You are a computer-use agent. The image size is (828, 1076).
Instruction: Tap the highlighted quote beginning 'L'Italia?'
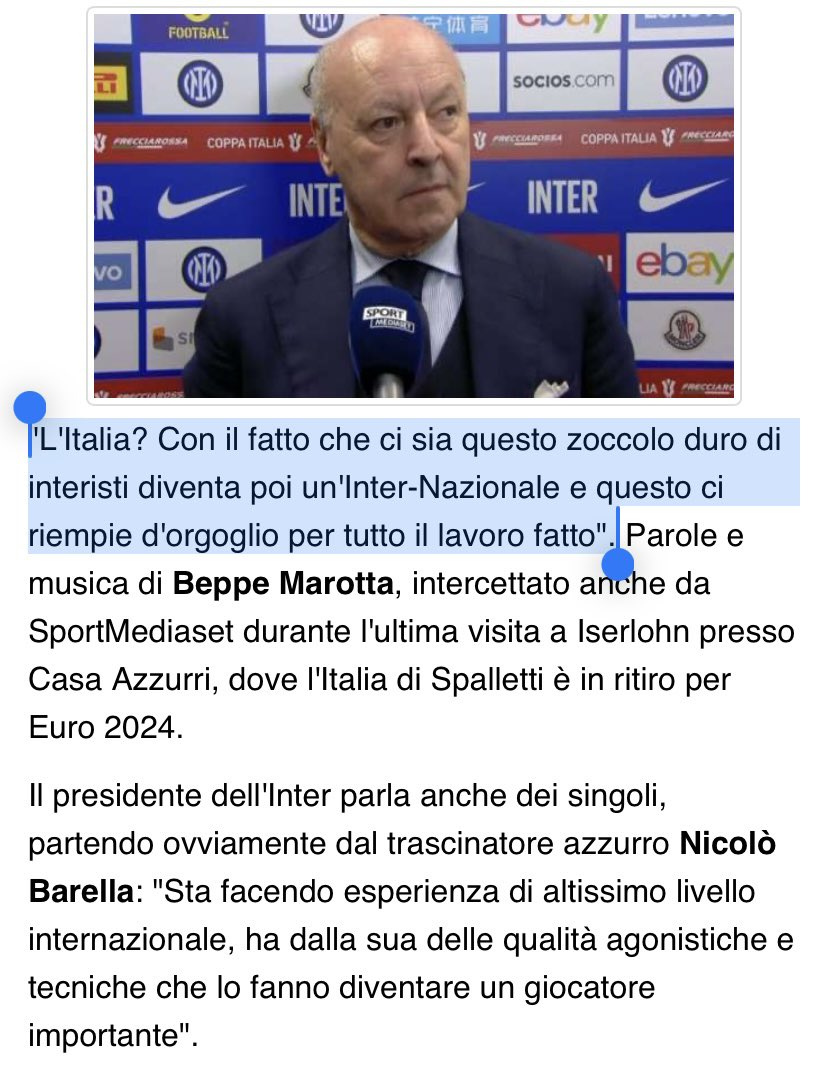405,487
